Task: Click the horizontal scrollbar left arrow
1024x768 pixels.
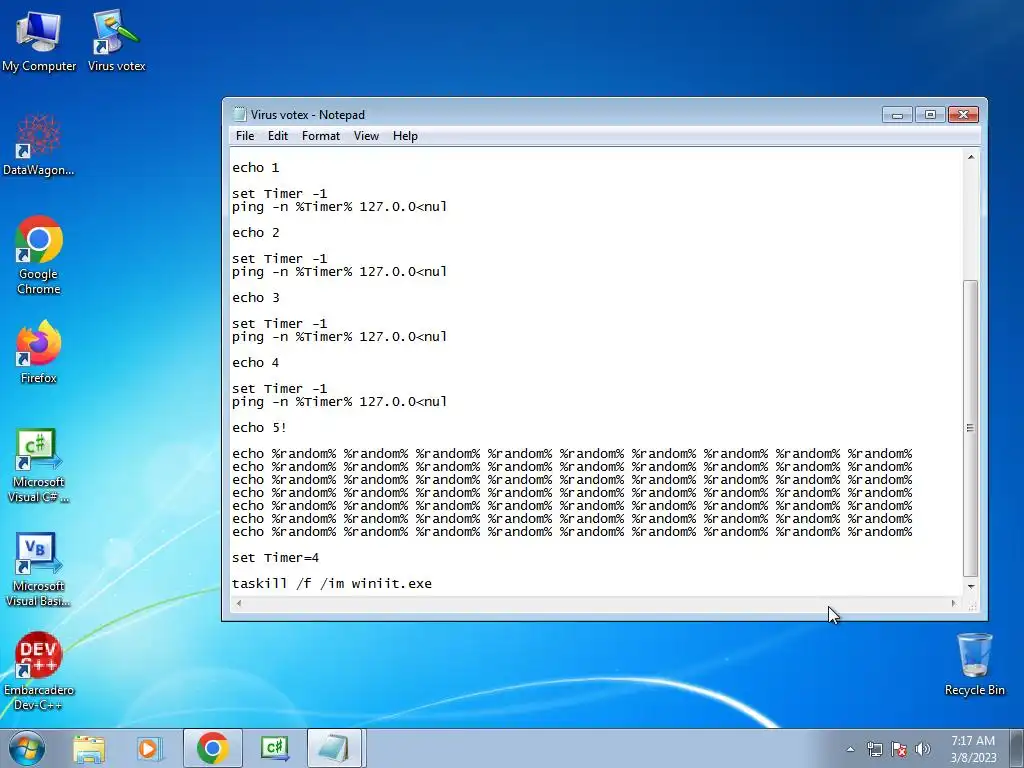Action: pos(238,603)
